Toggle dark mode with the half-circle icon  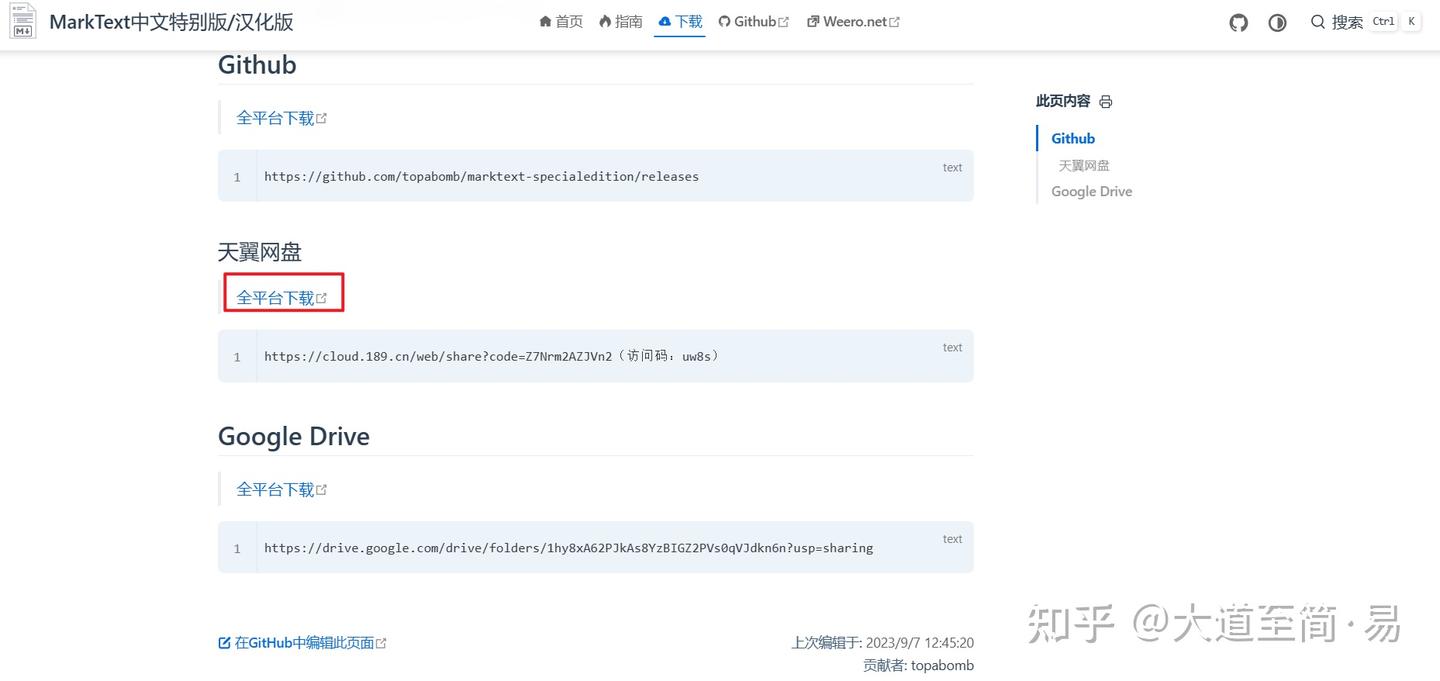1277,21
